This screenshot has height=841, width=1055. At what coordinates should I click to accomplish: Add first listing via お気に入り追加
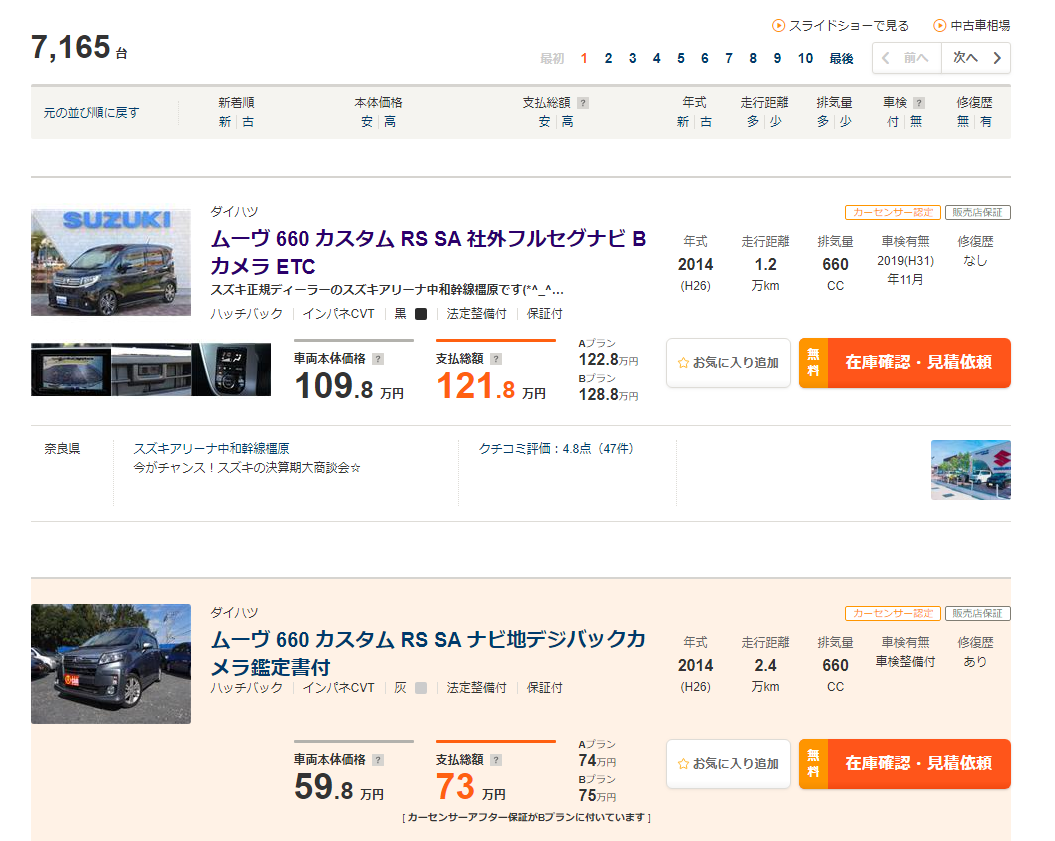pyautogui.click(x=728, y=363)
